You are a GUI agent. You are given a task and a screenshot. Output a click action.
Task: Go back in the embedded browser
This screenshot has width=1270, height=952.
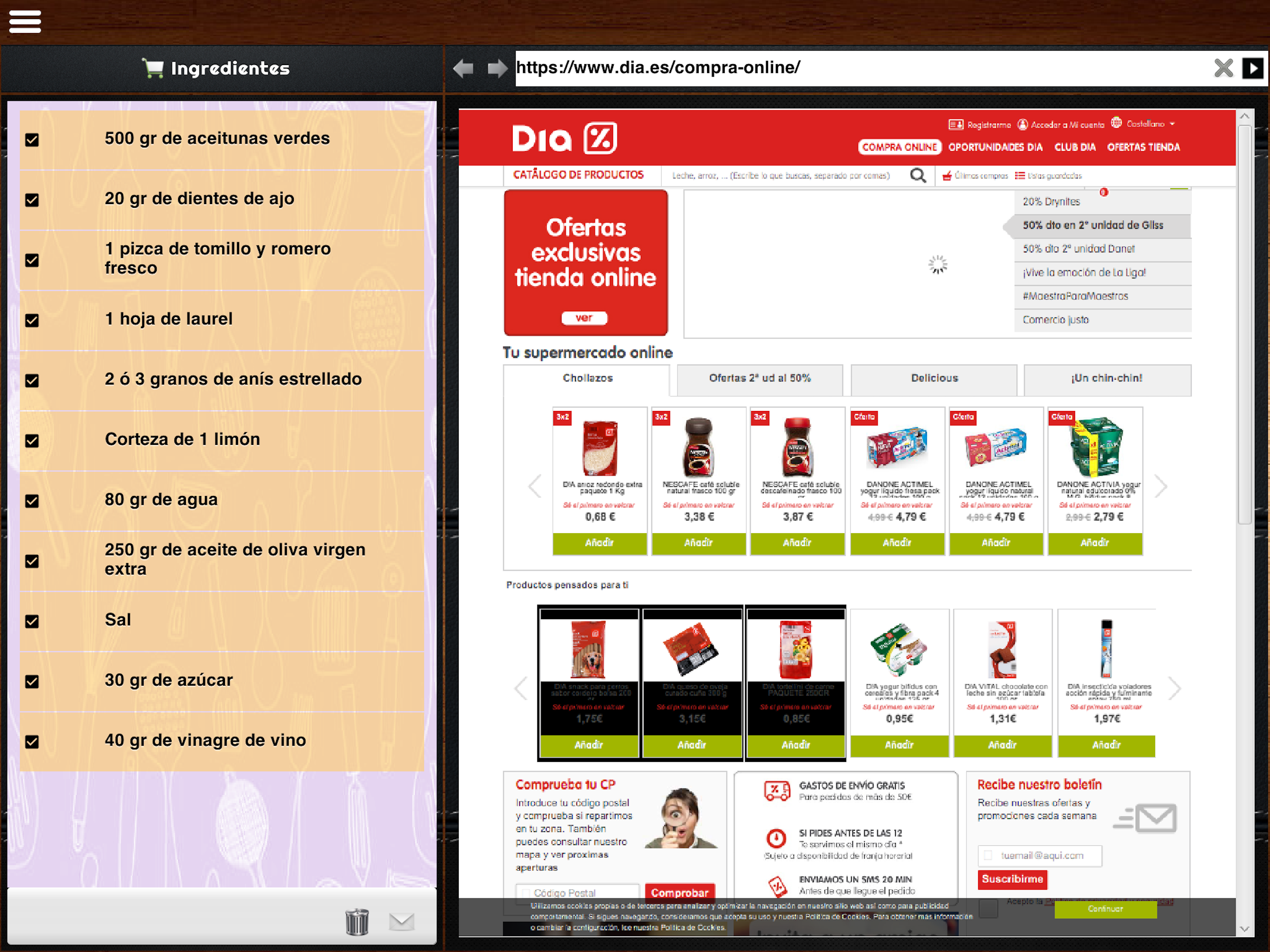(463, 68)
